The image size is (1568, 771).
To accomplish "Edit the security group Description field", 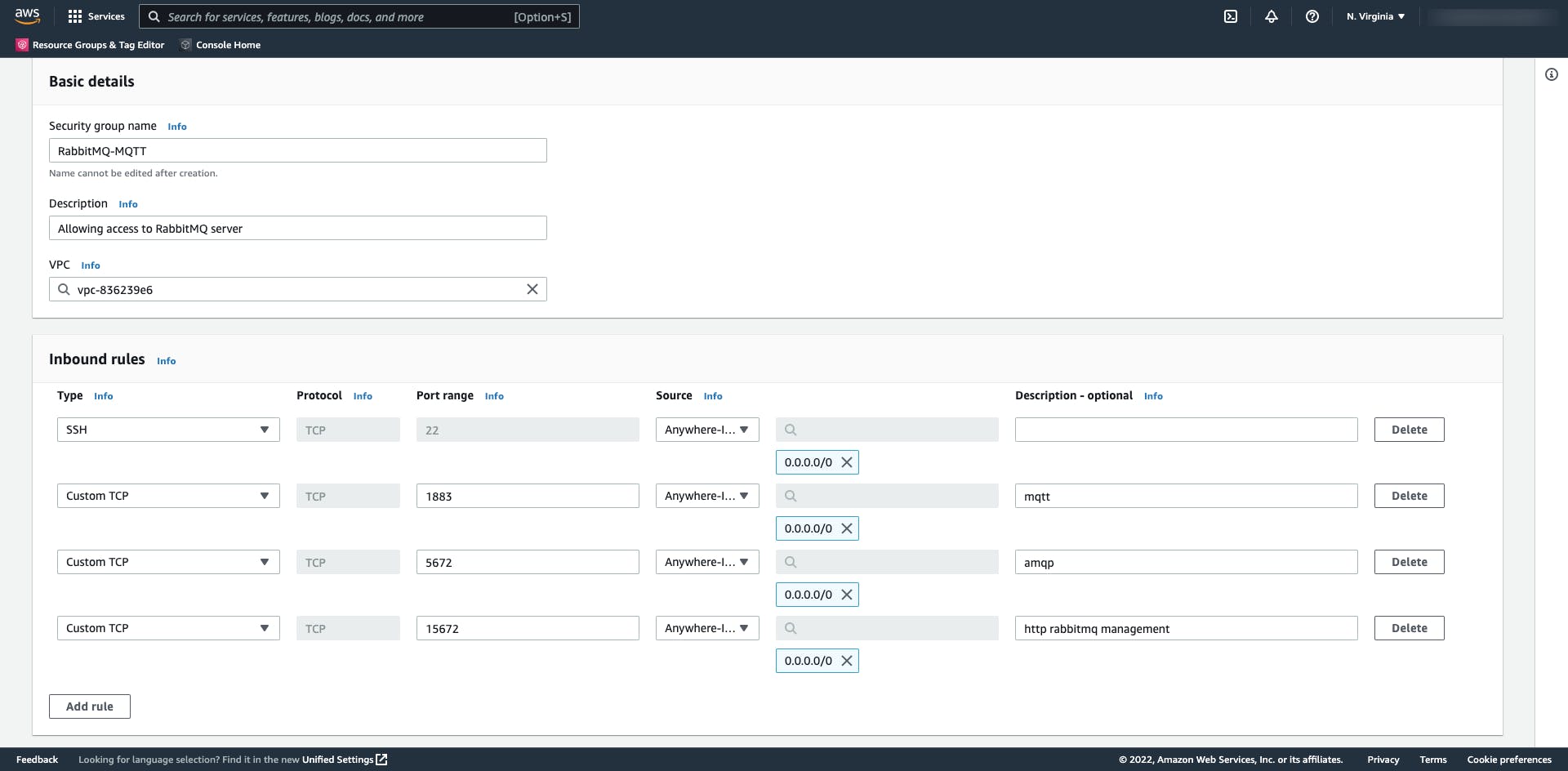I will tap(298, 228).
